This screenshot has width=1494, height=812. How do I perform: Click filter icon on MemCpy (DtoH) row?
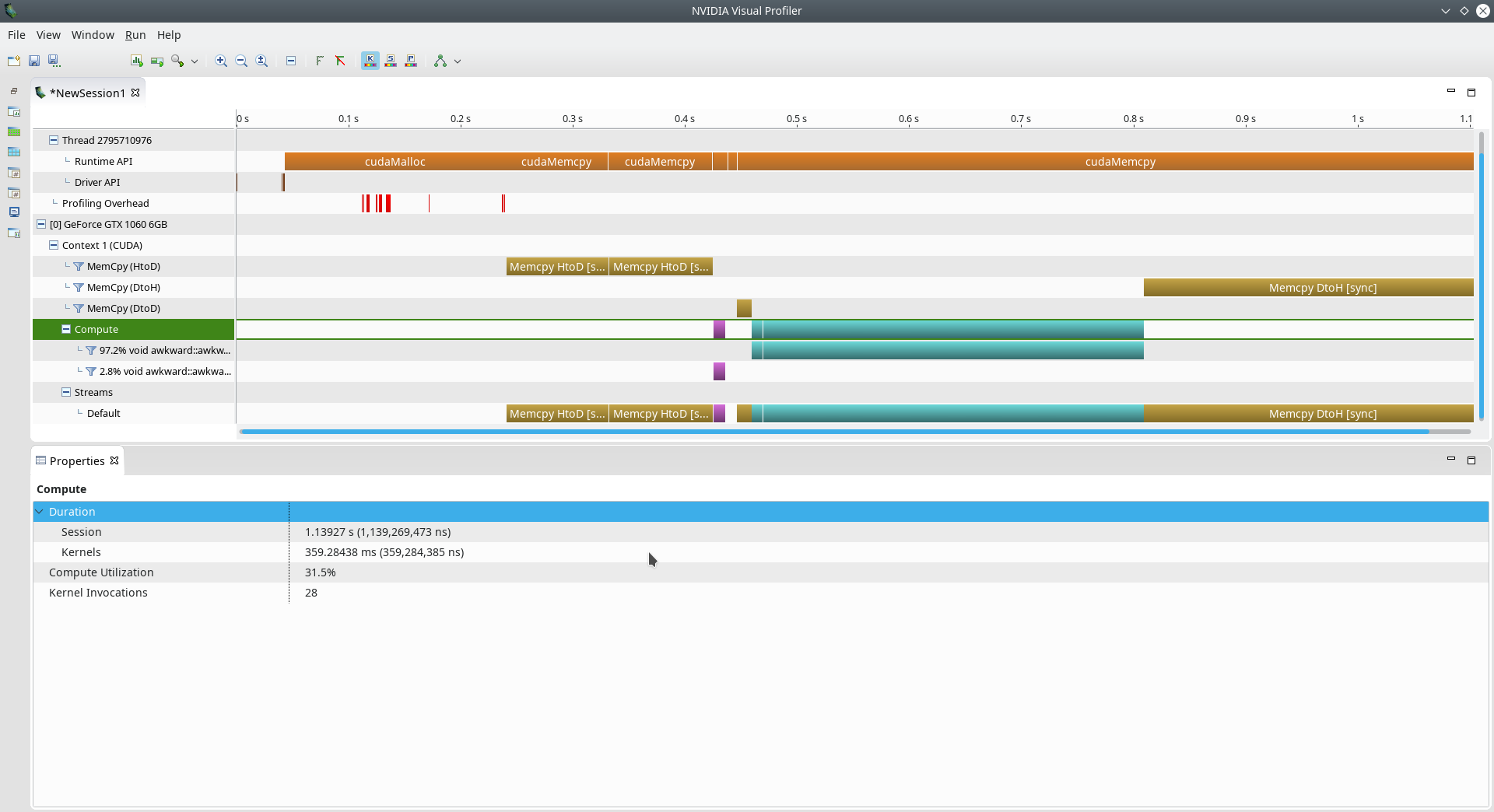(x=79, y=287)
